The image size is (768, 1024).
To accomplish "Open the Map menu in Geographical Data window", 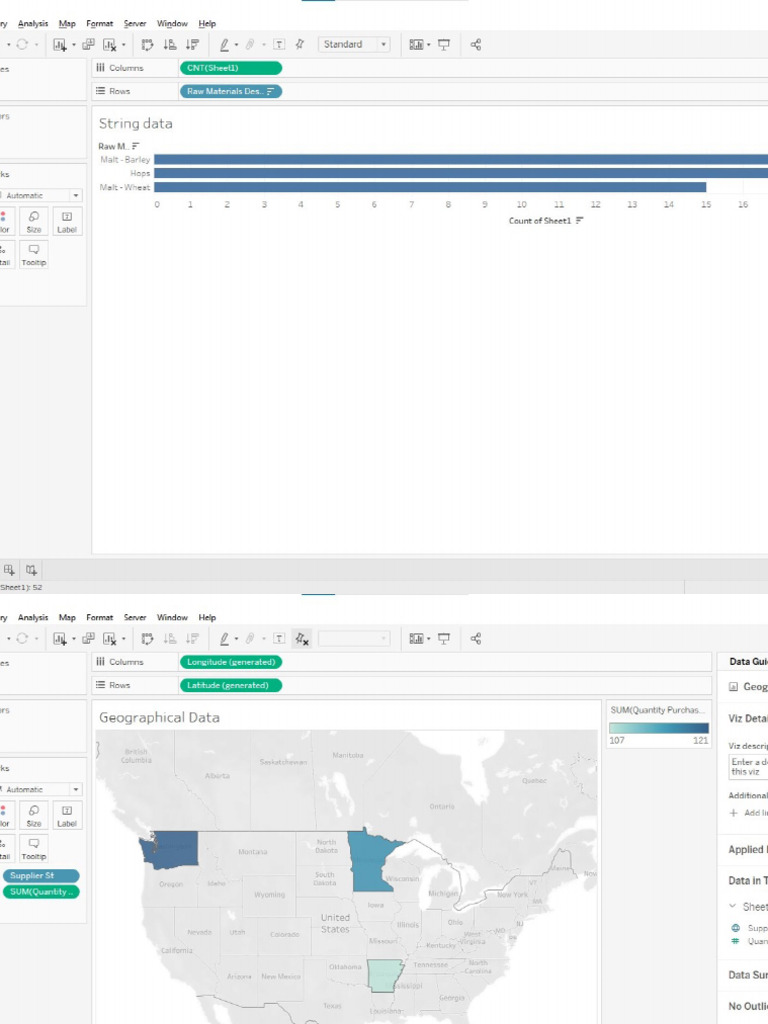I will [x=67, y=618].
